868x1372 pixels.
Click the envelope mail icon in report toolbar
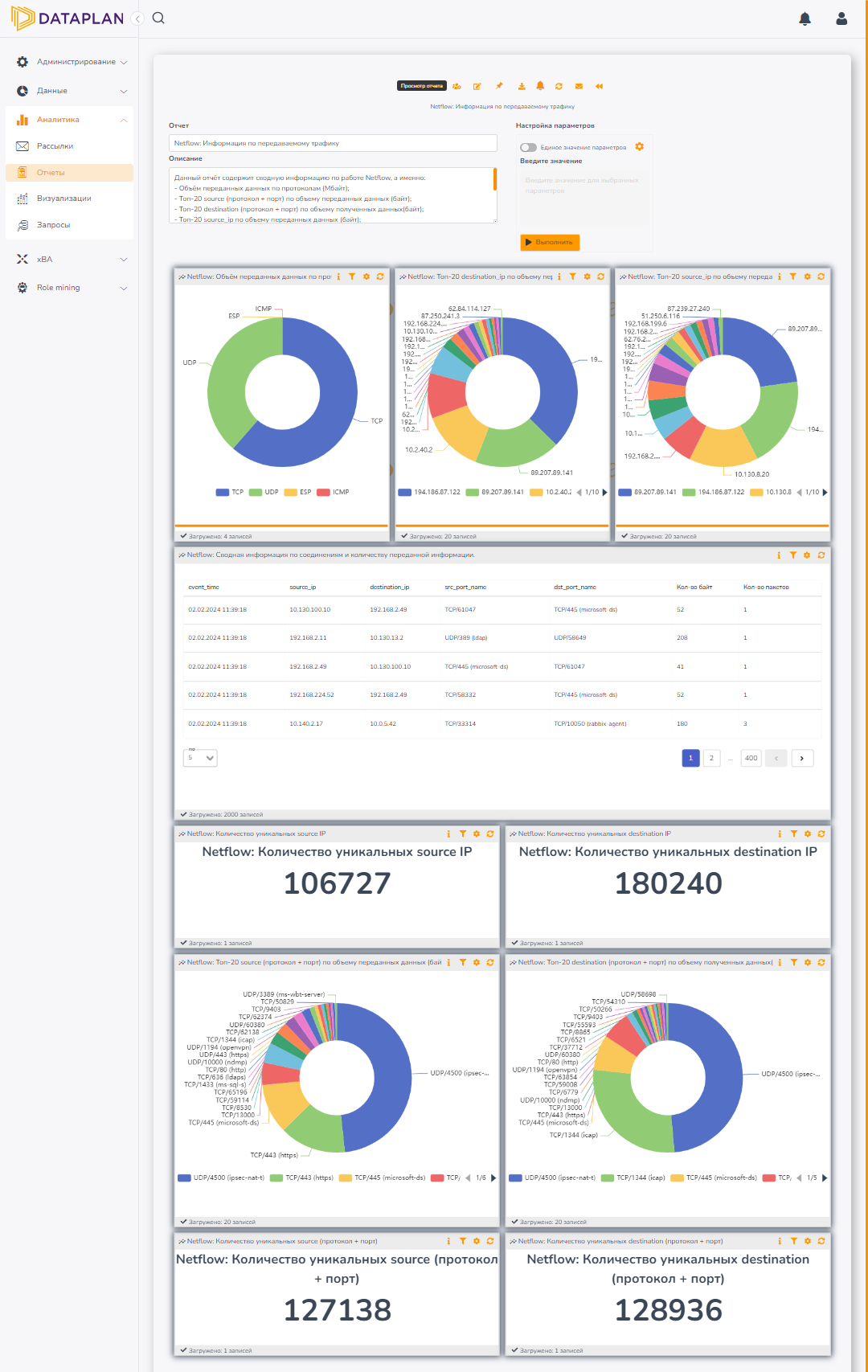click(579, 86)
